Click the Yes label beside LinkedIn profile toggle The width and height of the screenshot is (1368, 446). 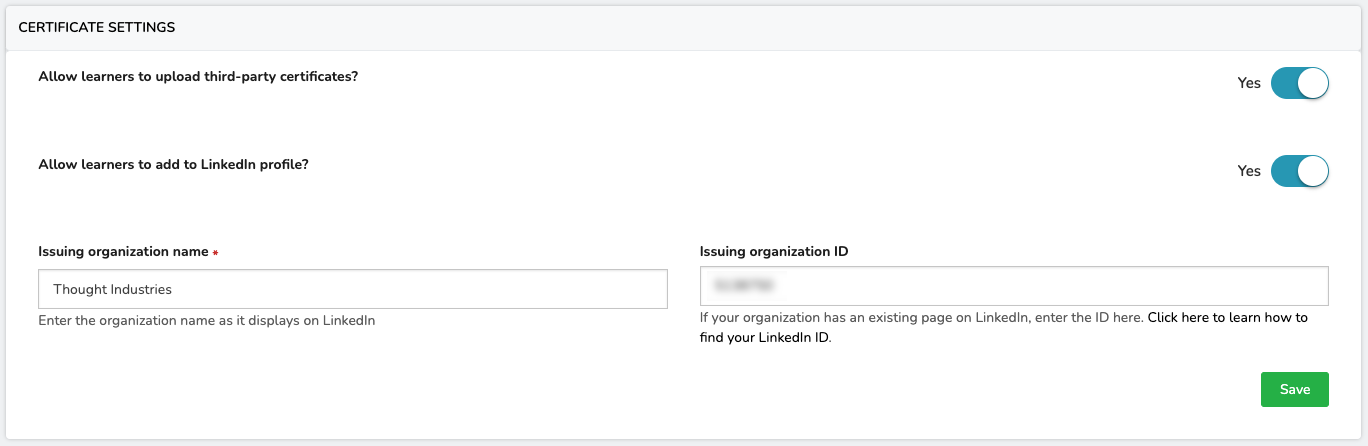[x=1249, y=171]
